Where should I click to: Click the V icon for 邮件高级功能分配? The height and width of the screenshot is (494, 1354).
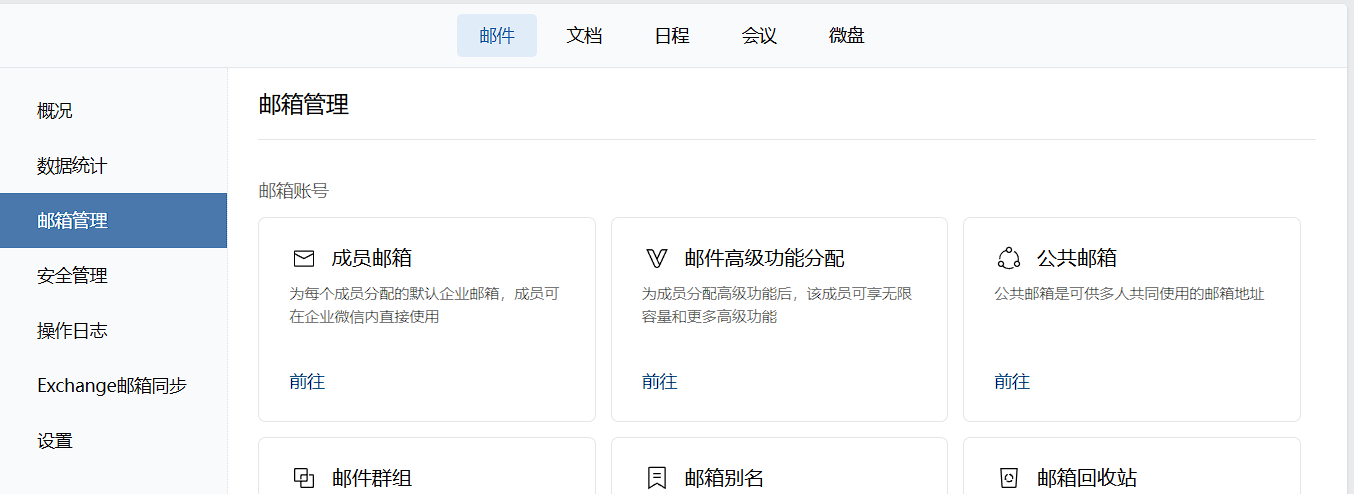[656, 259]
